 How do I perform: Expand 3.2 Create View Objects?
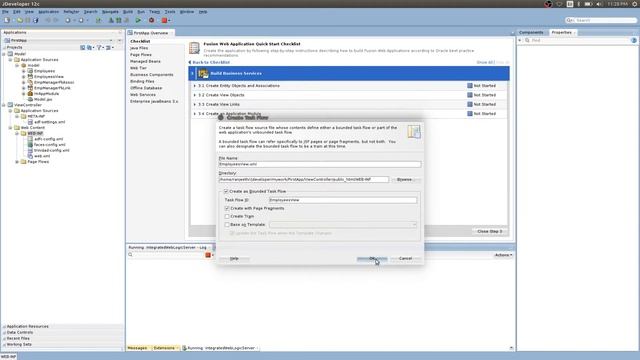(x=195, y=95)
